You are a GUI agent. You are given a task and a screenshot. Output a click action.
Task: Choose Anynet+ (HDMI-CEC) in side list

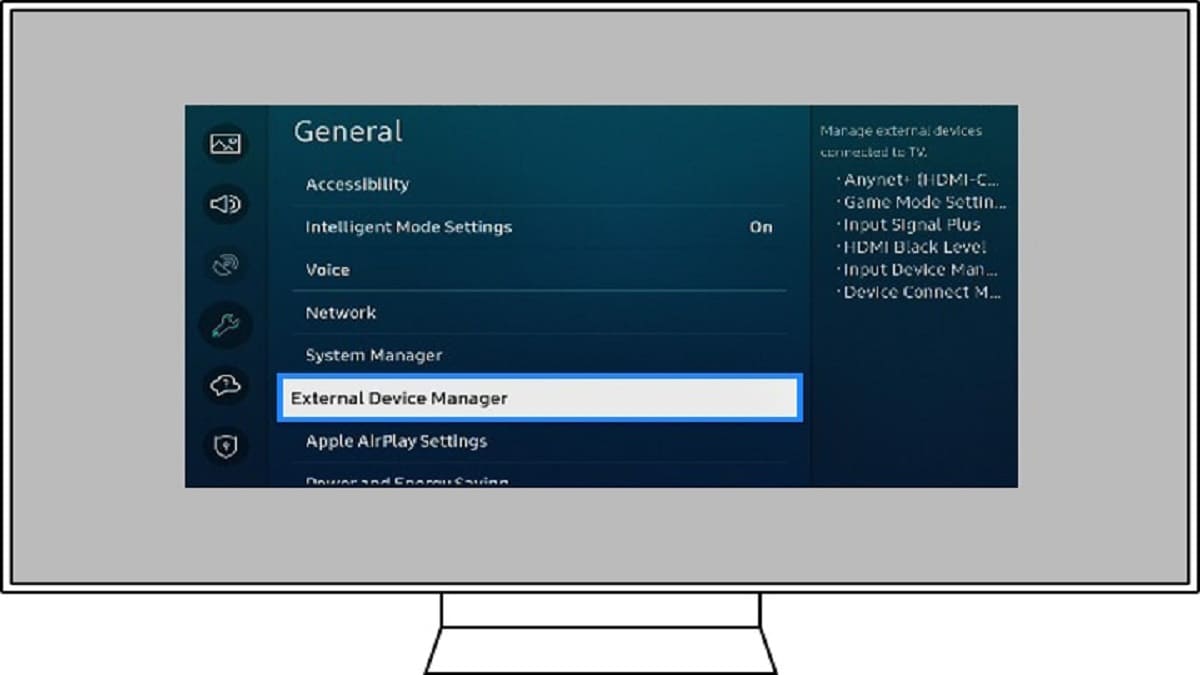coord(920,181)
